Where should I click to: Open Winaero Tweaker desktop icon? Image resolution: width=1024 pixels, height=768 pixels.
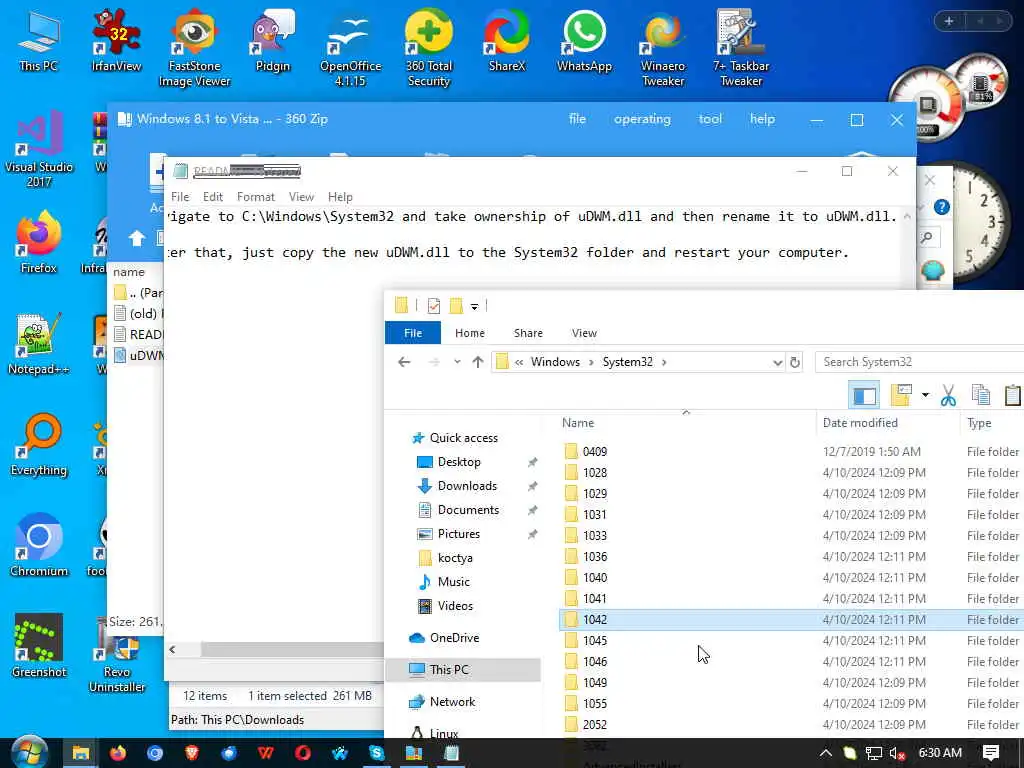click(663, 49)
